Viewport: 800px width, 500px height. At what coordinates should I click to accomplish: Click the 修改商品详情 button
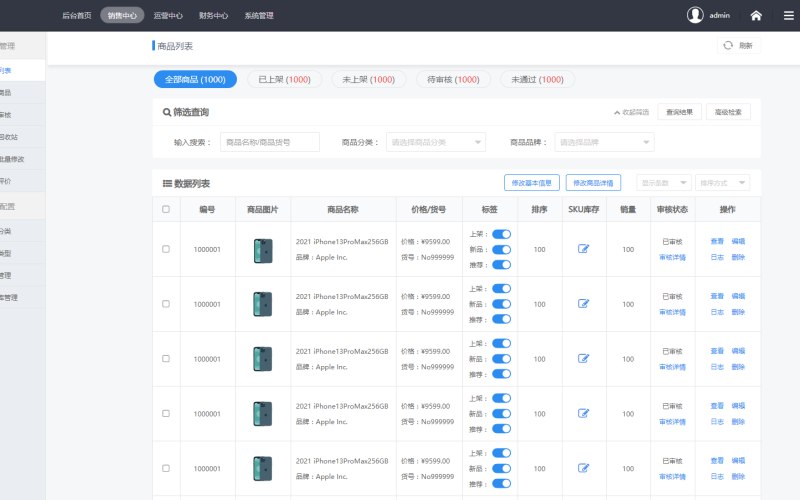[x=593, y=183]
